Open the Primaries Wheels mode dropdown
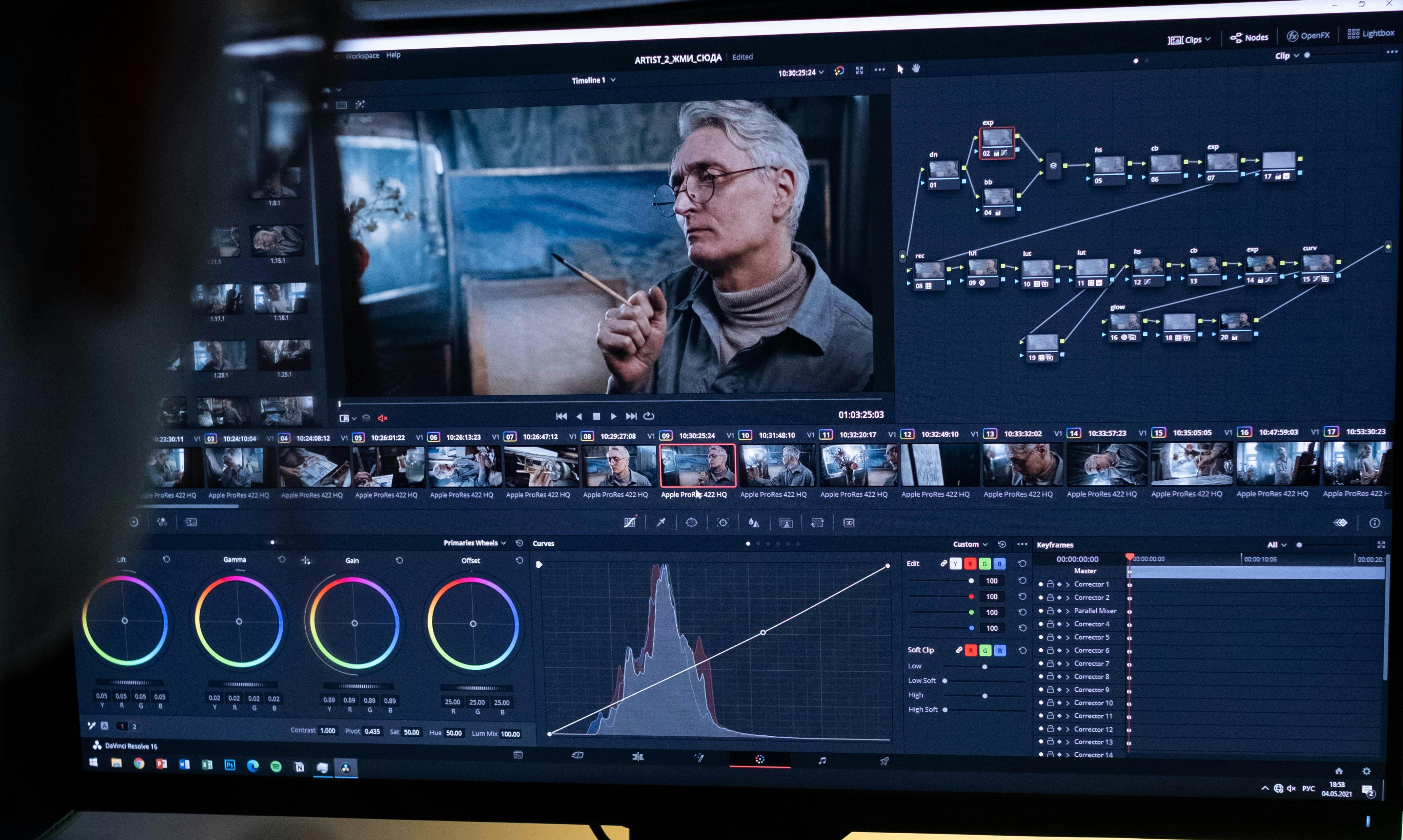Image resolution: width=1403 pixels, height=840 pixels. [474, 543]
